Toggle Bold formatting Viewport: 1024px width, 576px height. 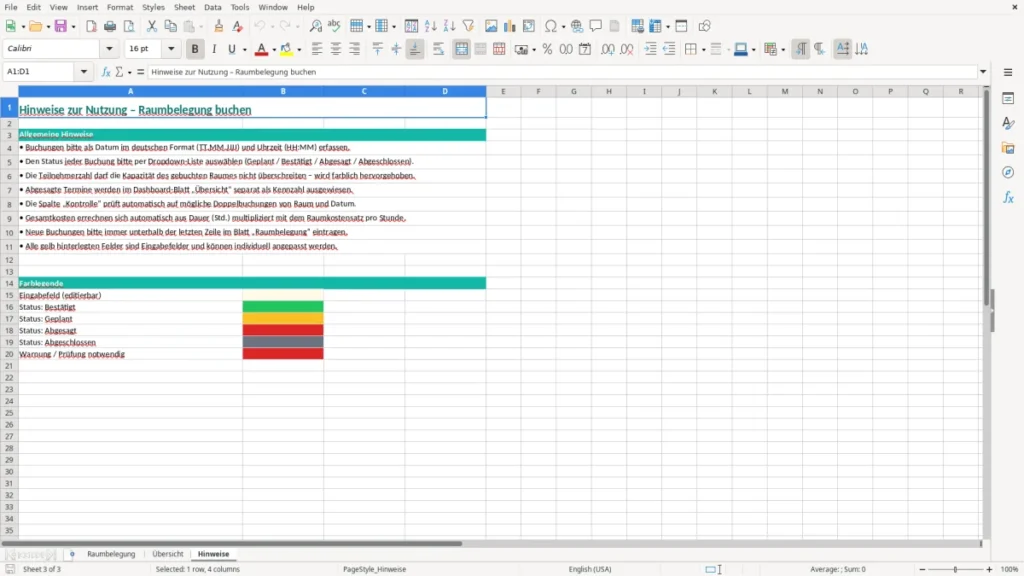195,49
